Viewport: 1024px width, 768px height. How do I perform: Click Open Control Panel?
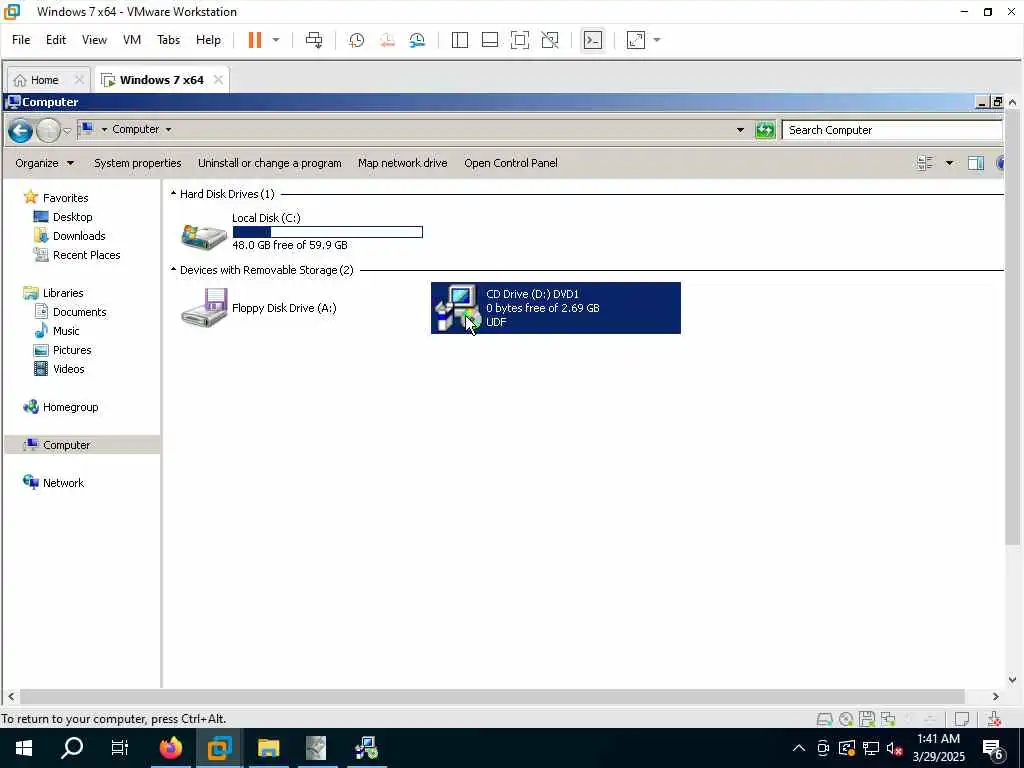coord(511,163)
